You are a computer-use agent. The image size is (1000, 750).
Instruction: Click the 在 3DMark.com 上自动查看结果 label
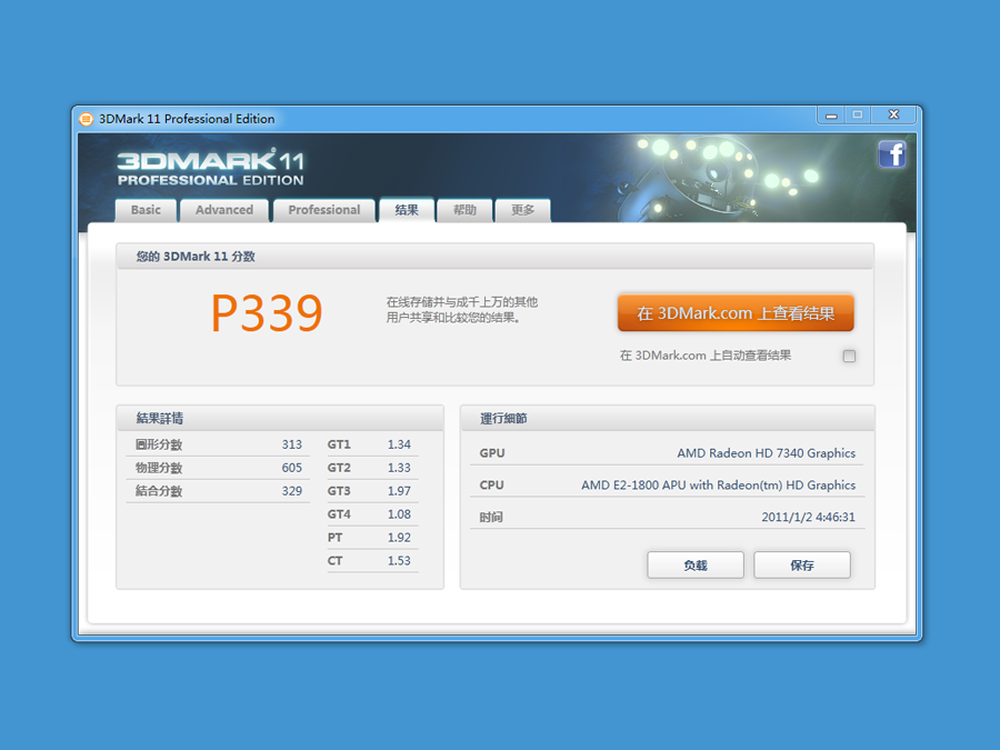tap(705, 356)
